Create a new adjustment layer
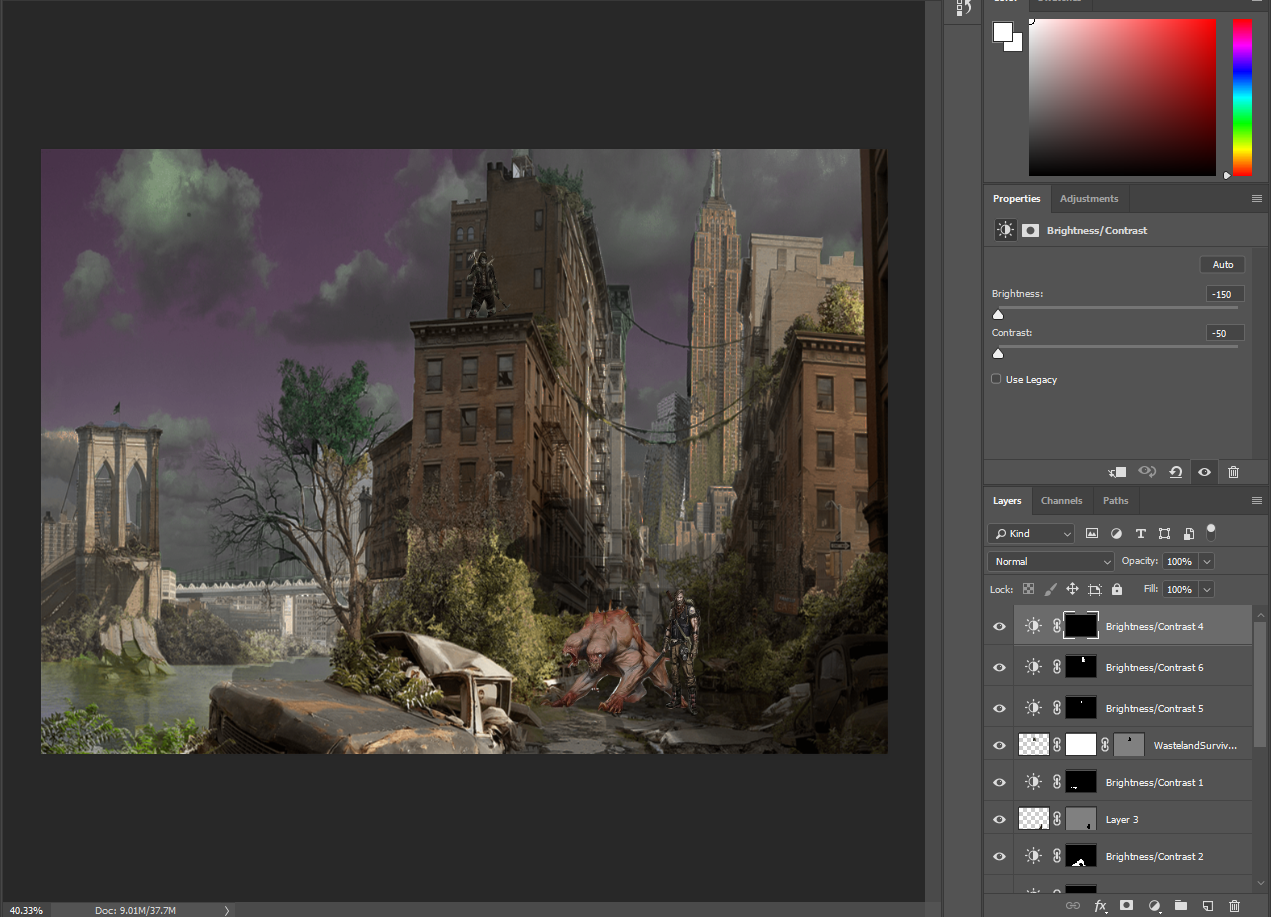Screen dimensions: 1271x917 point(1155,905)
